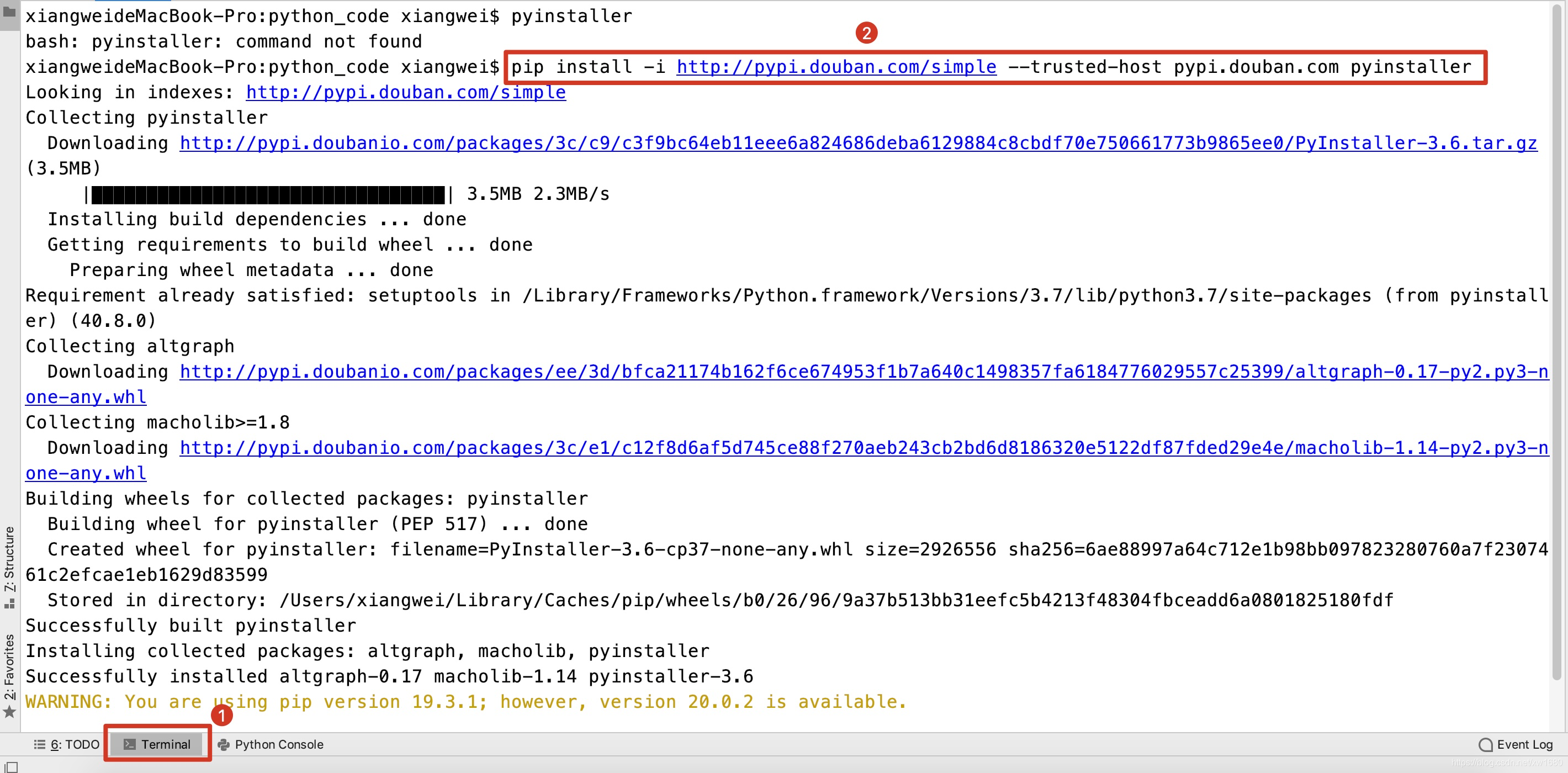The height and width of the screenshot is (773, 1568).
Task: Click the 'Collecting pyinstaller' line
Action: point(147,118)
